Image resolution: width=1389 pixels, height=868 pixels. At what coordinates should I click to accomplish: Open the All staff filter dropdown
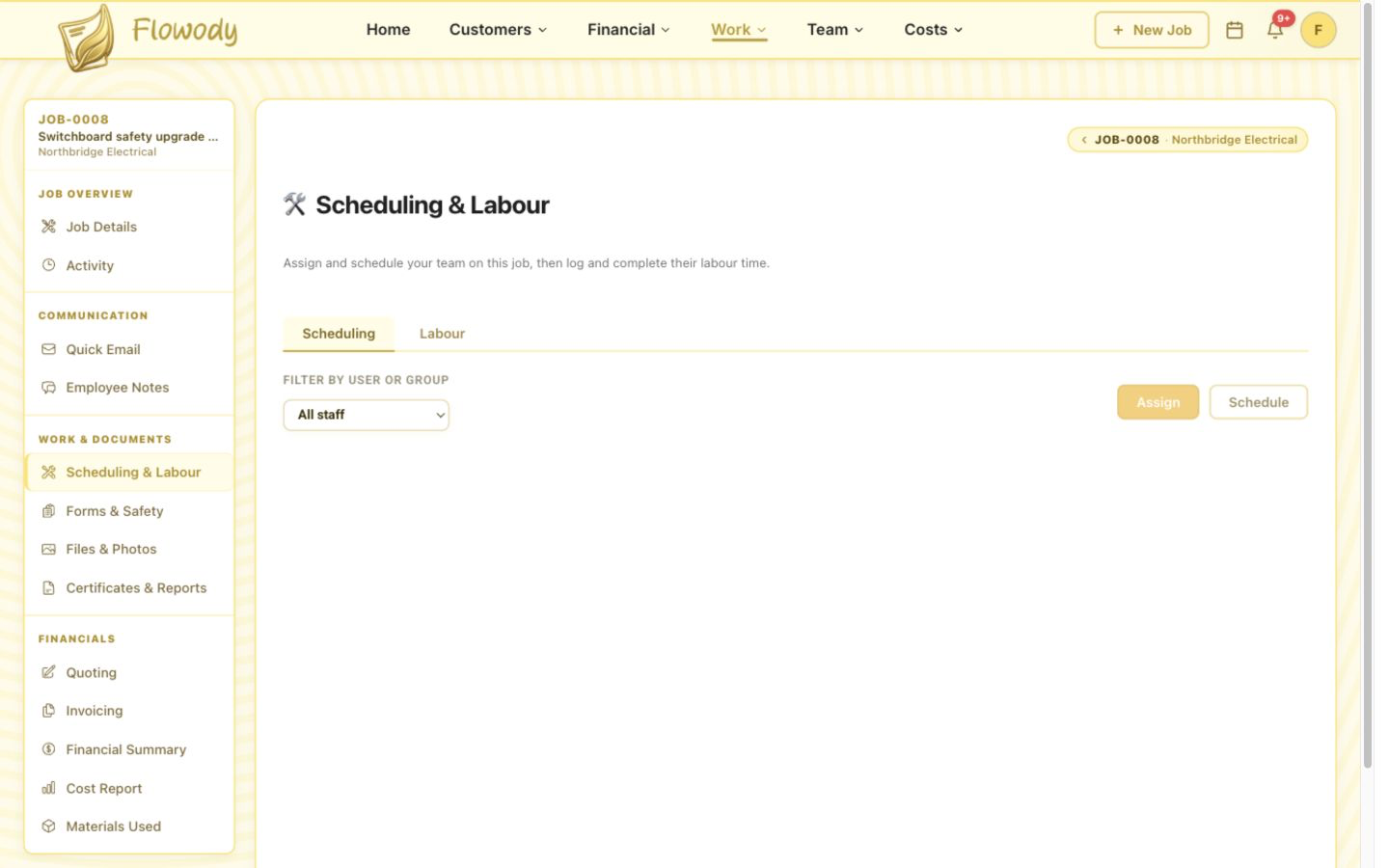pos(366,415)
